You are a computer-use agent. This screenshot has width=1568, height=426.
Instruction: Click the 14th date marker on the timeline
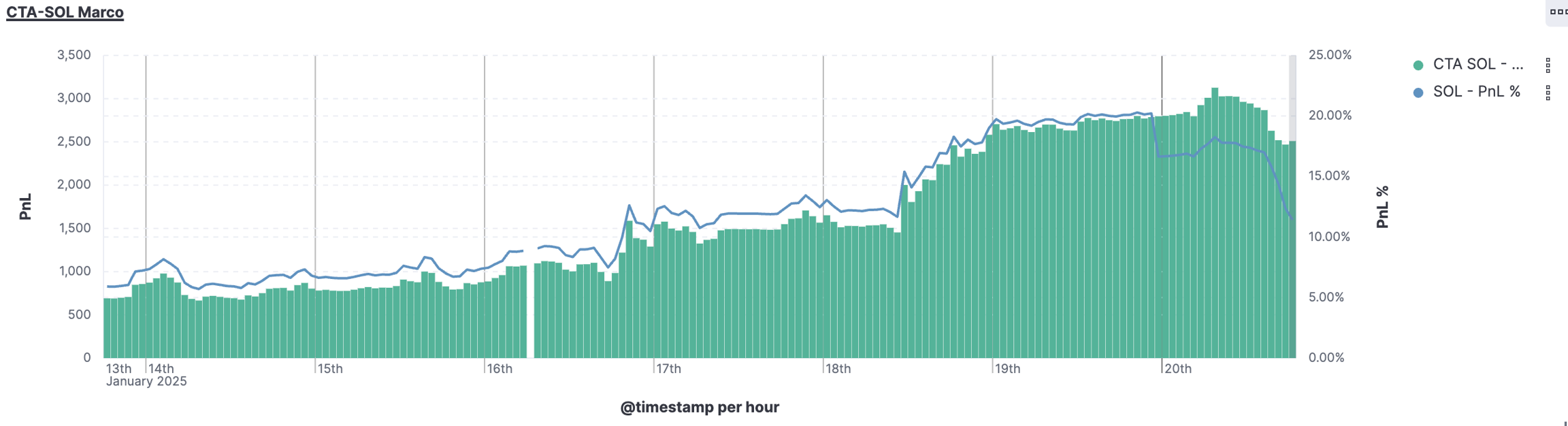(161, 368)
